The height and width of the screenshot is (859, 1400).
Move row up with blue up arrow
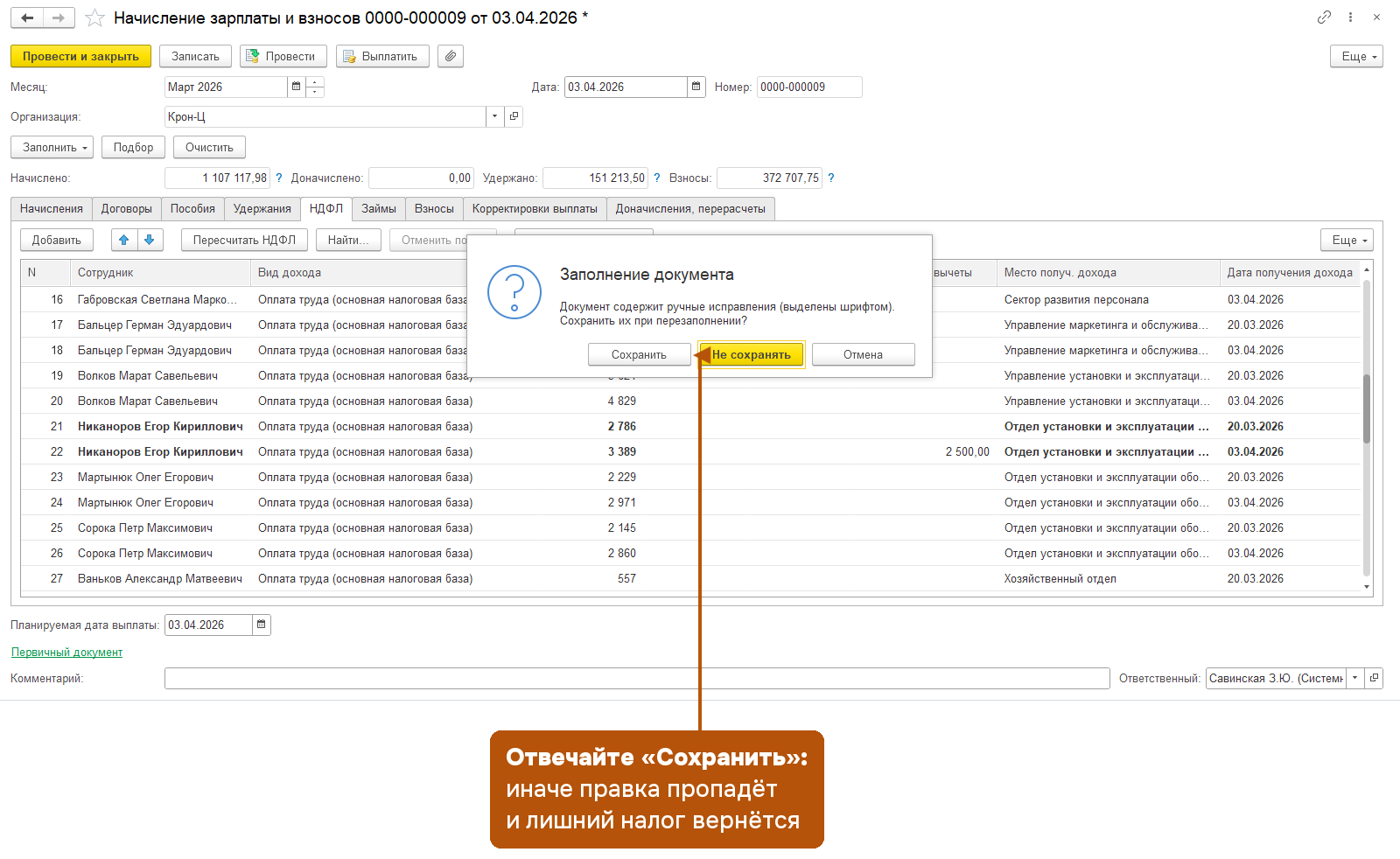click(124, 240)
